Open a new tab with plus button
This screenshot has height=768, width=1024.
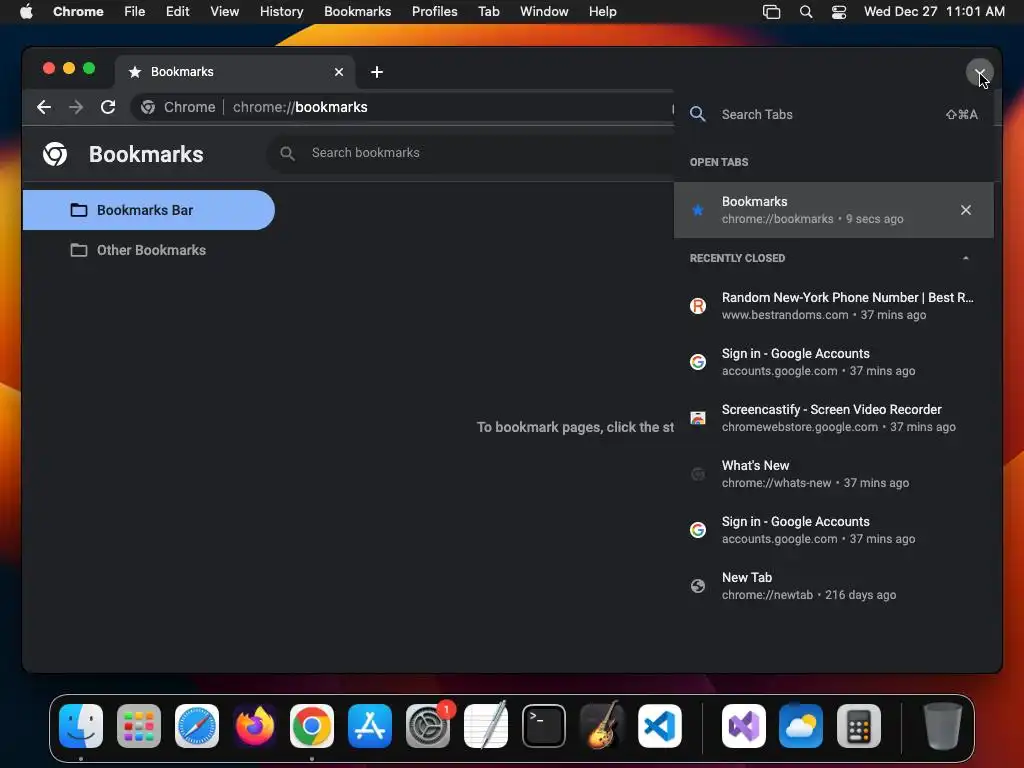(377, 72)
